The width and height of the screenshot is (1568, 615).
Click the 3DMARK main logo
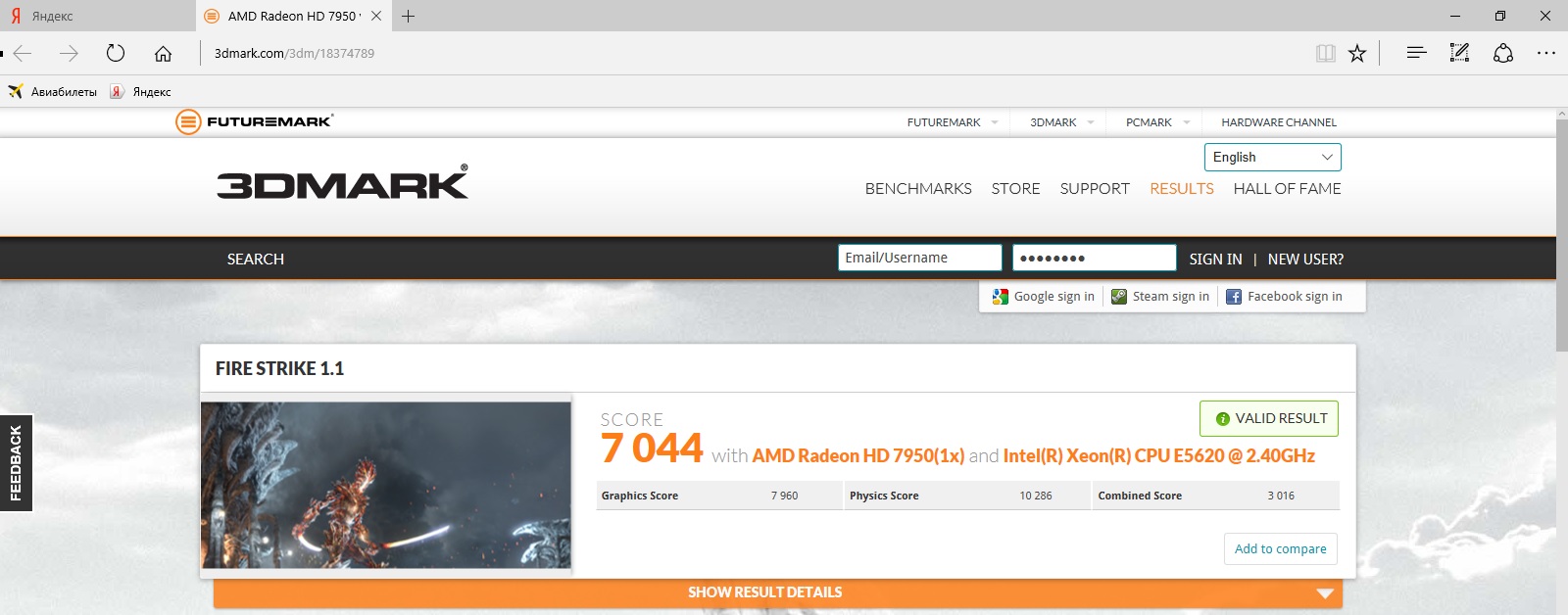[342, 182]
